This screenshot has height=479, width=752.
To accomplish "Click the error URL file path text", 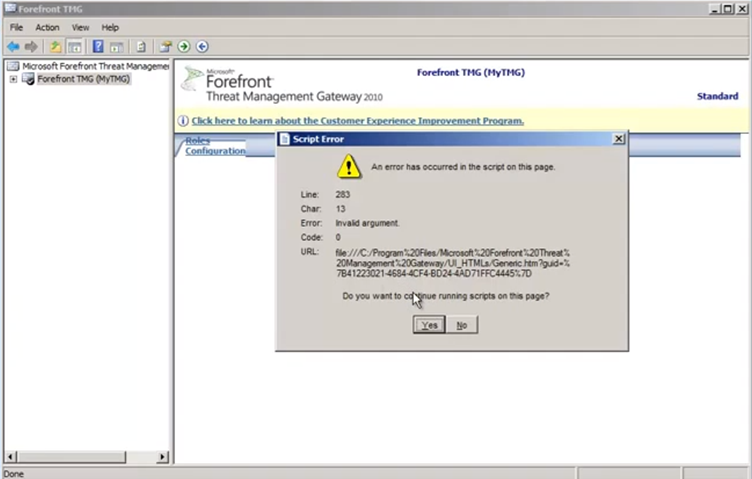I will (x=453, y=263).
